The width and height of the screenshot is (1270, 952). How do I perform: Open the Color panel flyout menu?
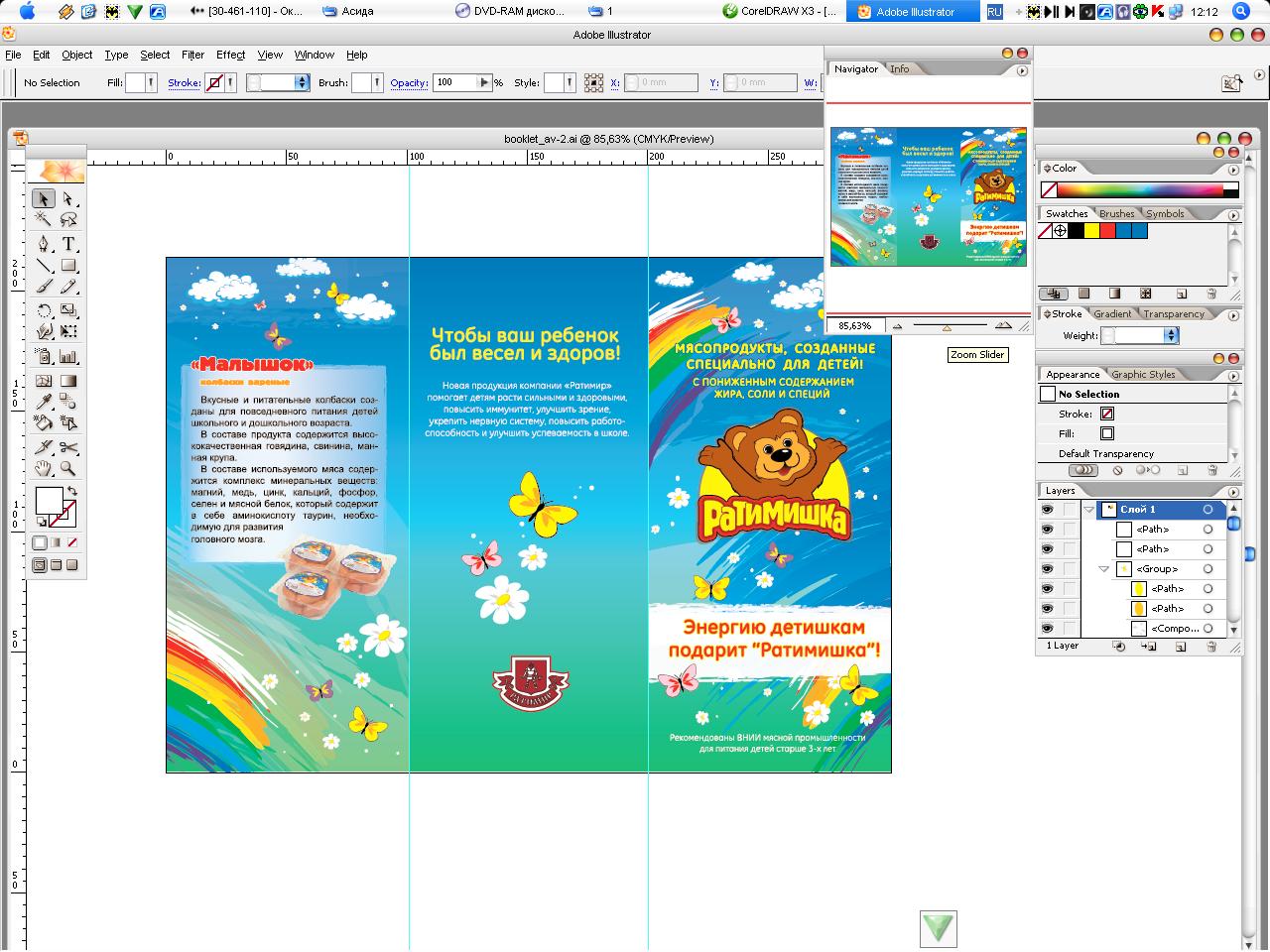pos(1234,169)
